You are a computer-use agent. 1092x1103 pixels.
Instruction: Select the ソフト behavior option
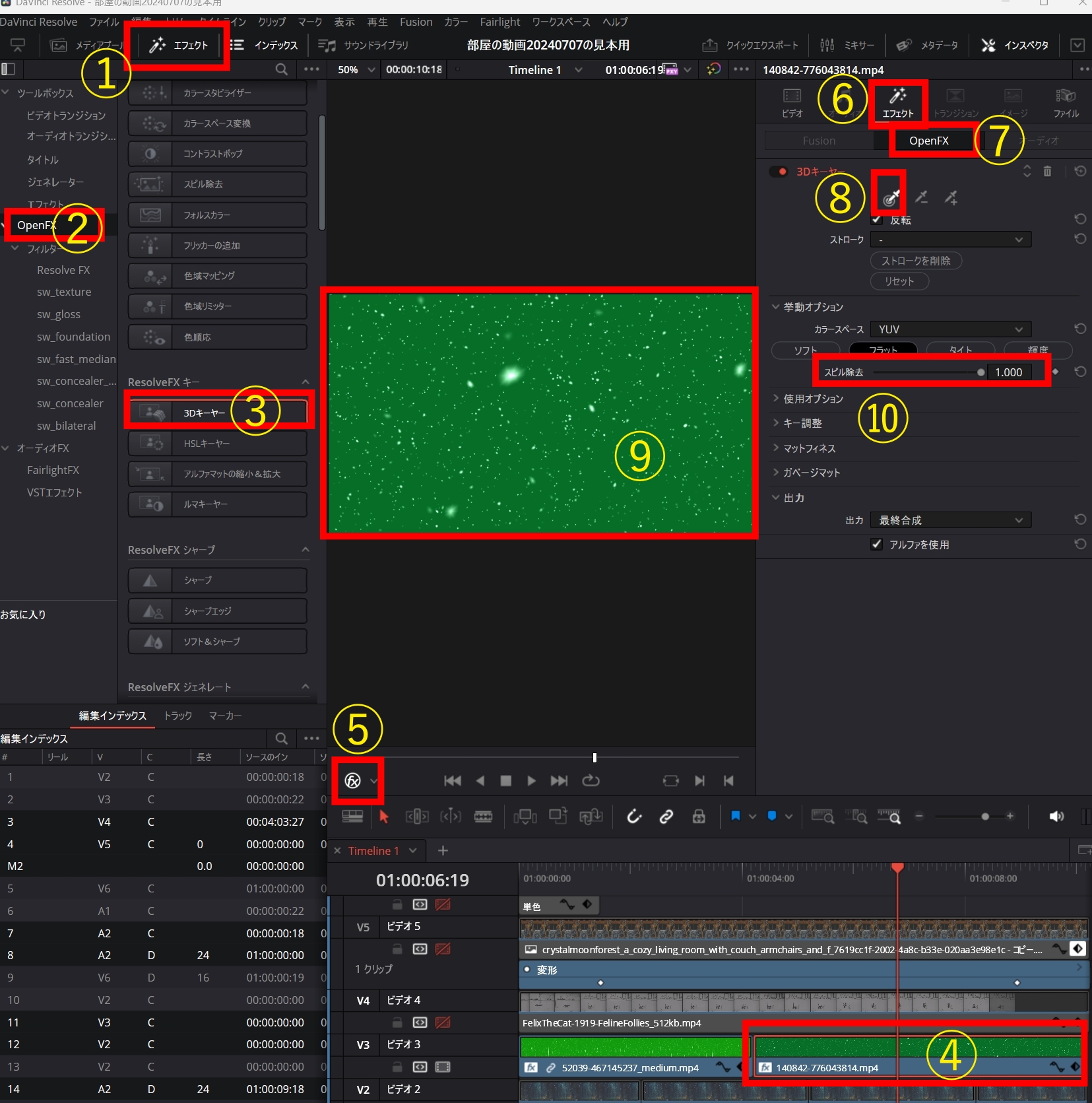(806, 350)
